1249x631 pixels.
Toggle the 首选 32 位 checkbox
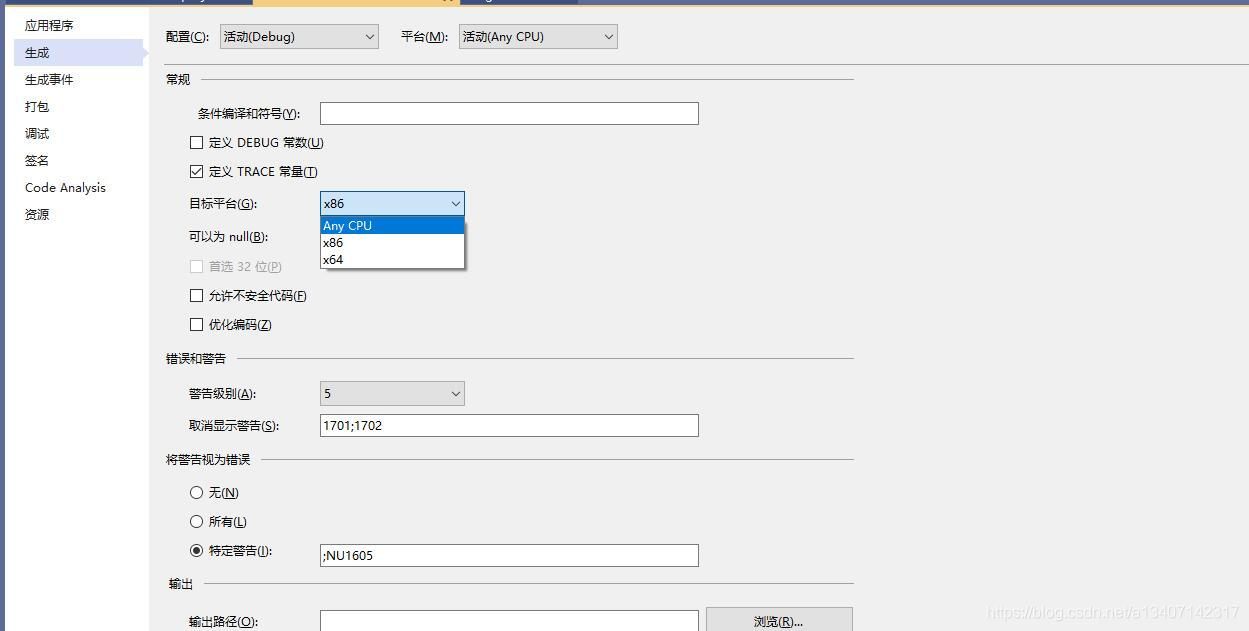(x=196, y=266)
